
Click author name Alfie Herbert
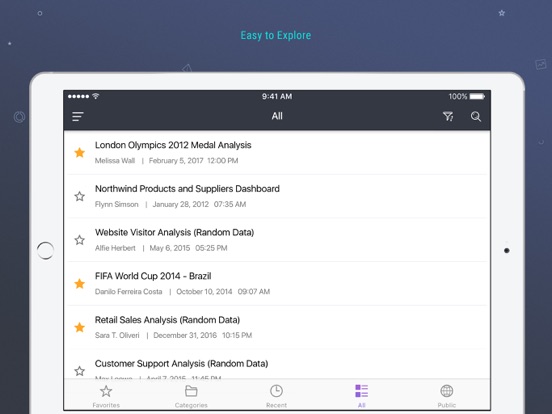(x=115, y=248)
